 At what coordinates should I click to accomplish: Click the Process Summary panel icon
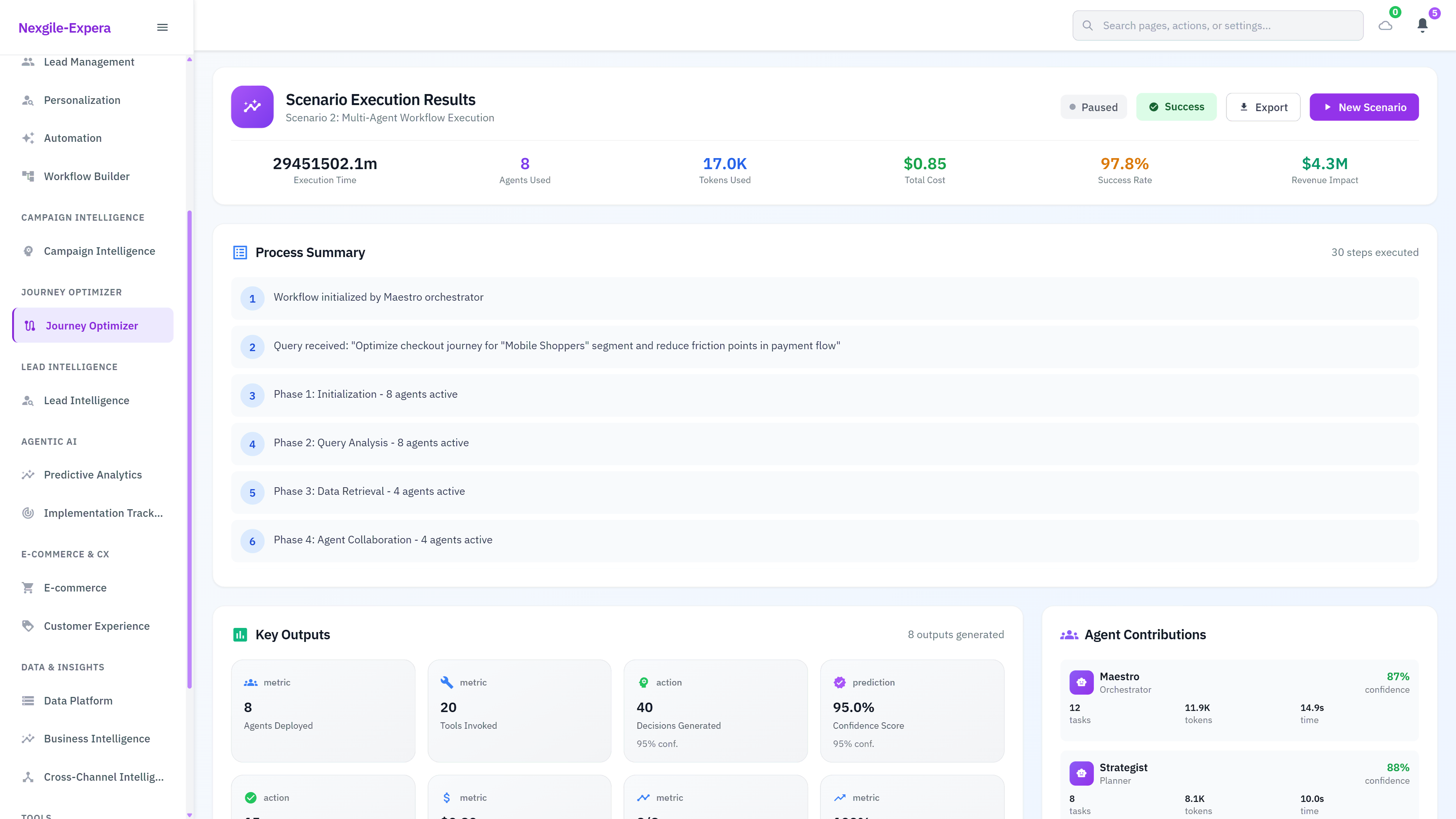tap(240, 253)
